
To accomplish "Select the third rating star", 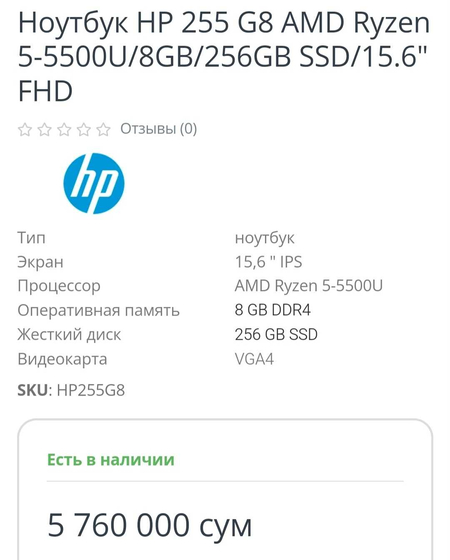I will click(x=64, y=129).
